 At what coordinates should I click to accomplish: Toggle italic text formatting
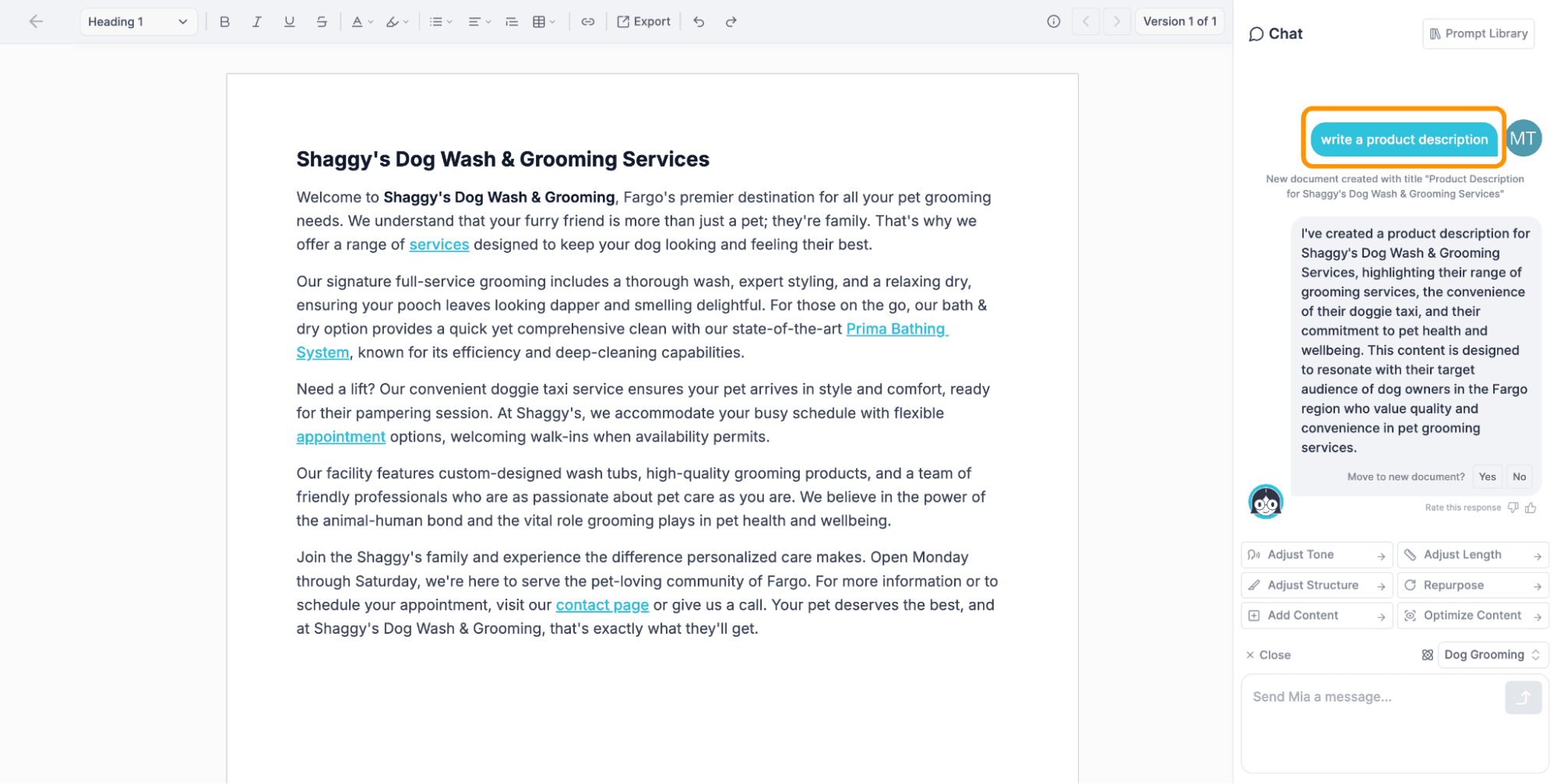(256, 22)
